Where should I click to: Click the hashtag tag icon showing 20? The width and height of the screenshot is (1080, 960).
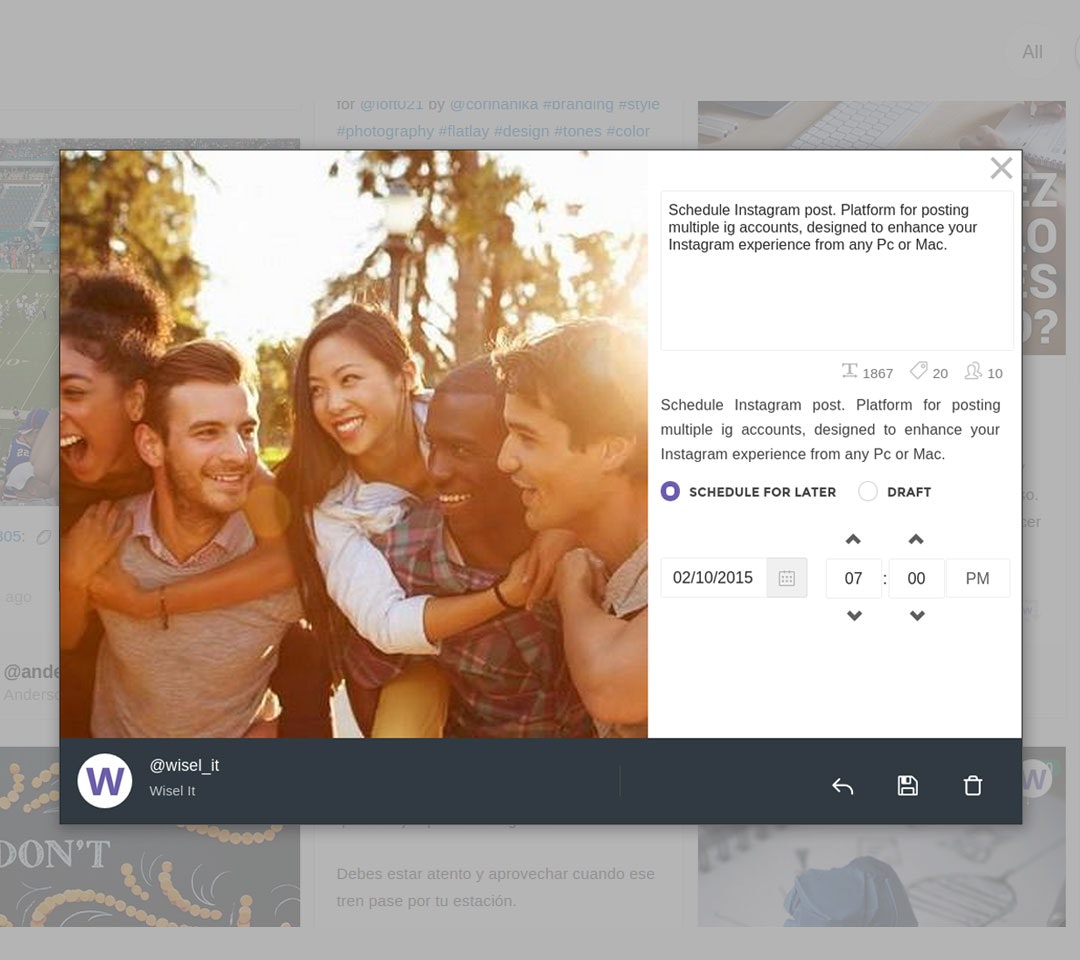point(918,370)
